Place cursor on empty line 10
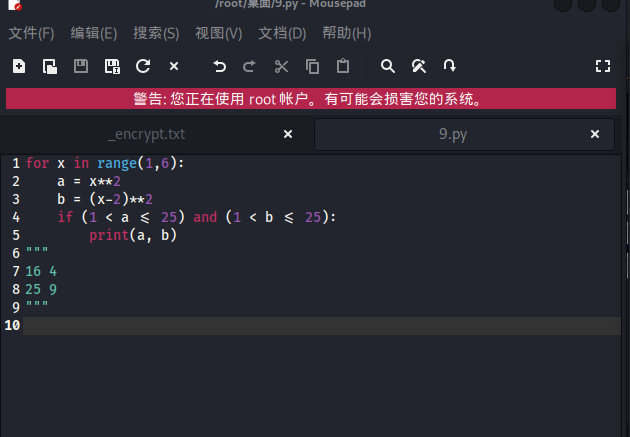Image resolution: width=630 pixels, height=437 pixels. pyautogui.click(x=300, y=326)
